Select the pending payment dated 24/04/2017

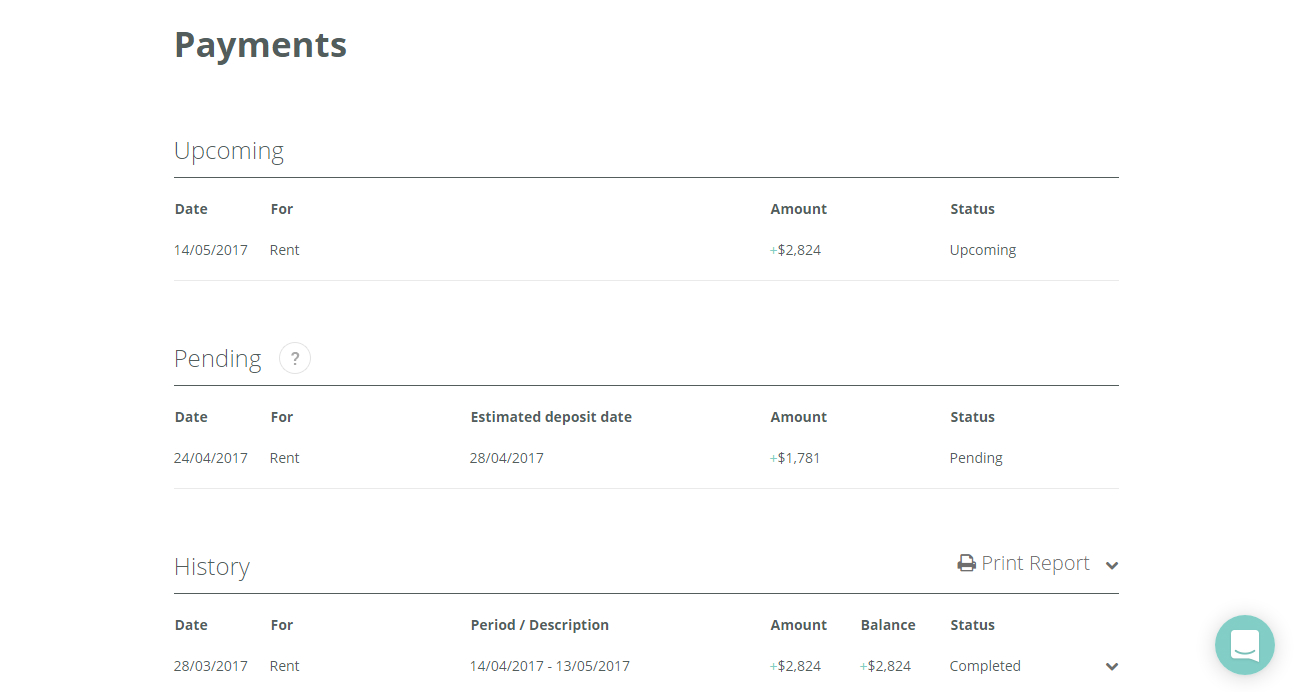[x=211, y=458]
